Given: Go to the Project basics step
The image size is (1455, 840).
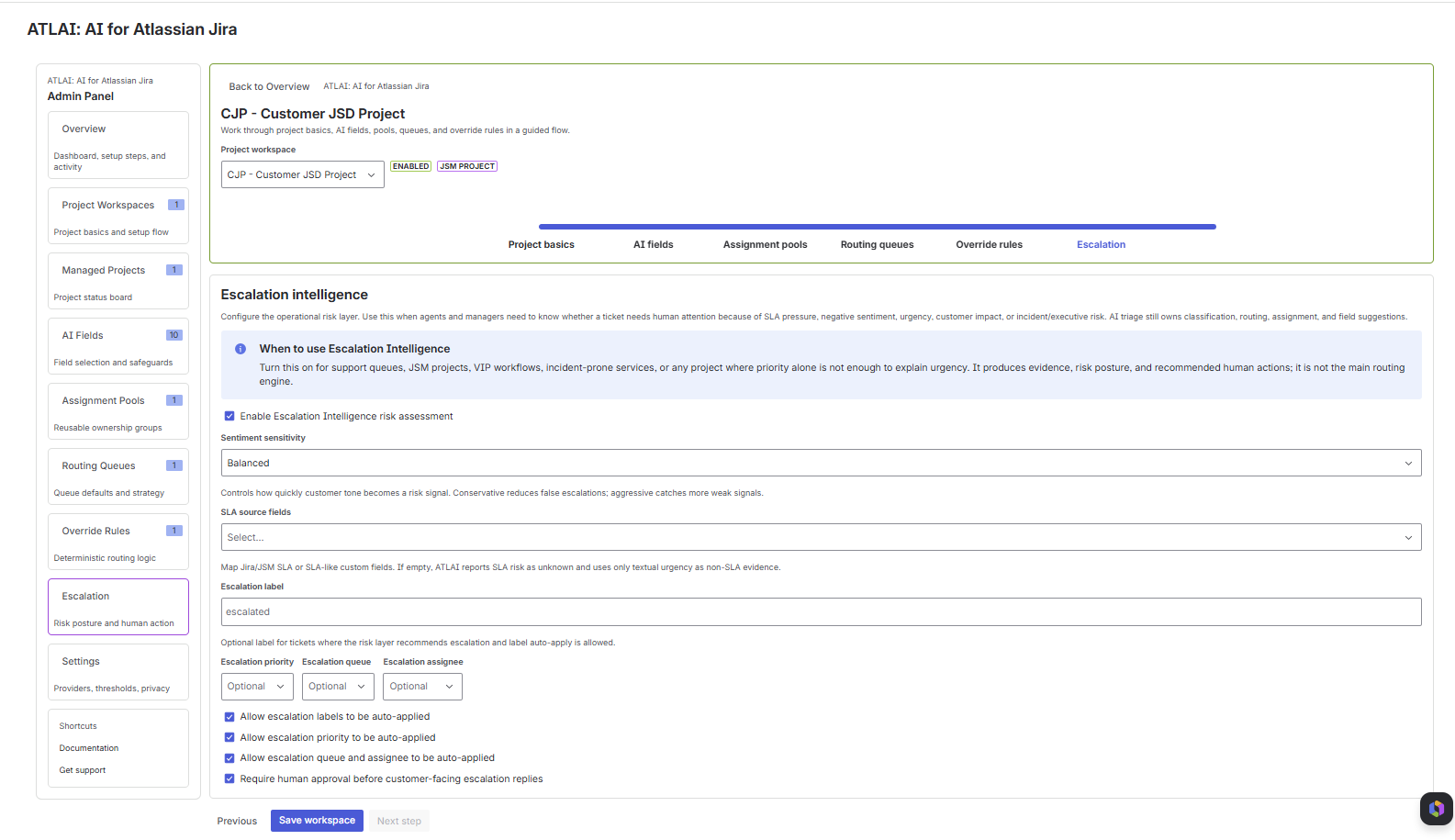Looking at the screenshot, I should pos(542,244).
